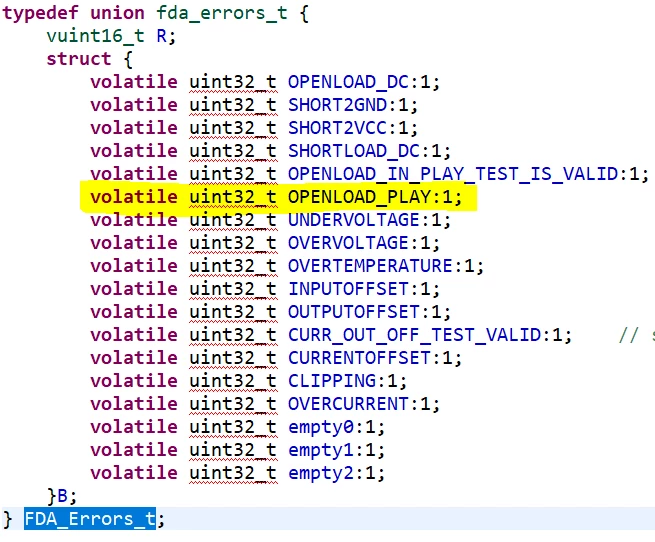The width and height of the screenshot is (655, 542).
Task: Click the empty2 bitfield
Action: pos(321,473)
